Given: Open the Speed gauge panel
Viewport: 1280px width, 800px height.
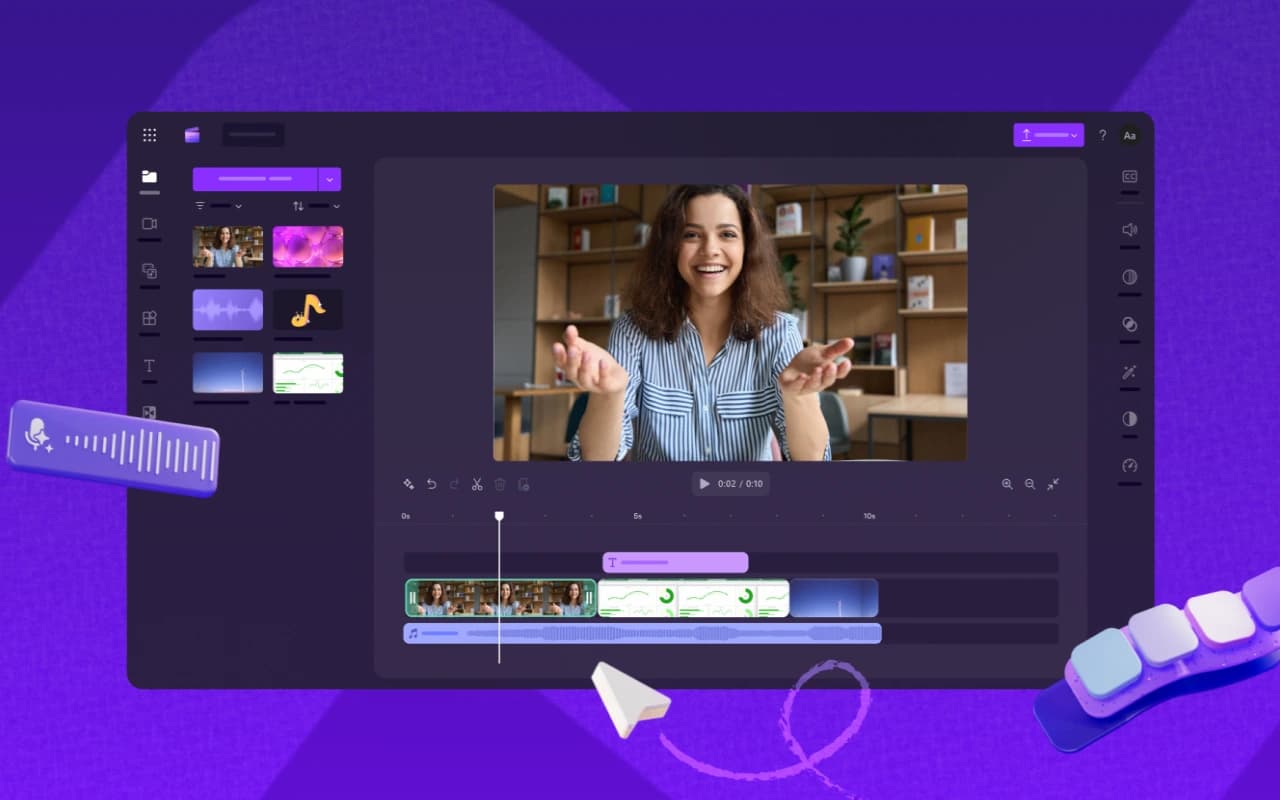Looking at the screenshot, I should pyautogui.click(x=1129, y=466).
